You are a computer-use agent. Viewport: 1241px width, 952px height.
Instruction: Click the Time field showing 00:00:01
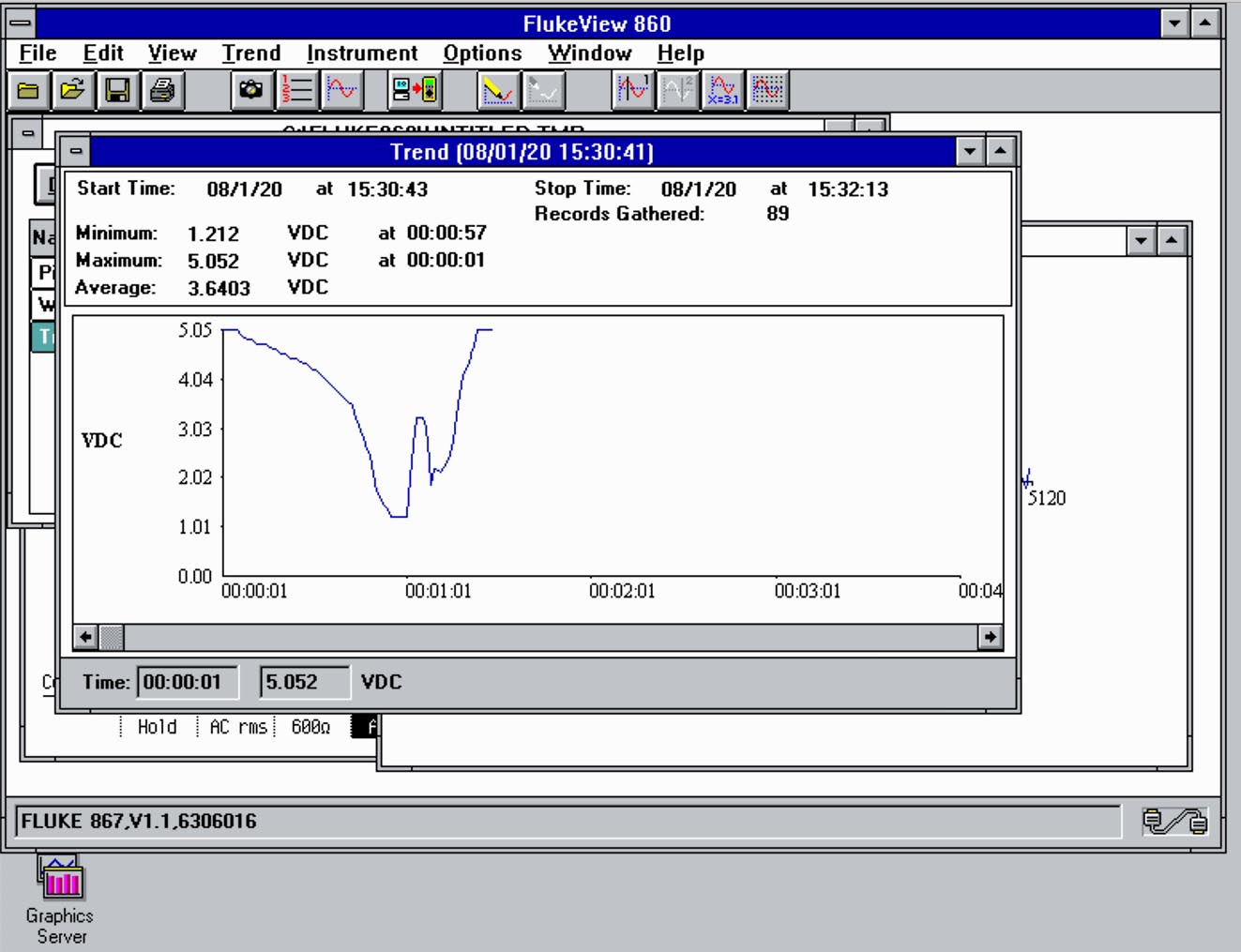click(188, 682)
